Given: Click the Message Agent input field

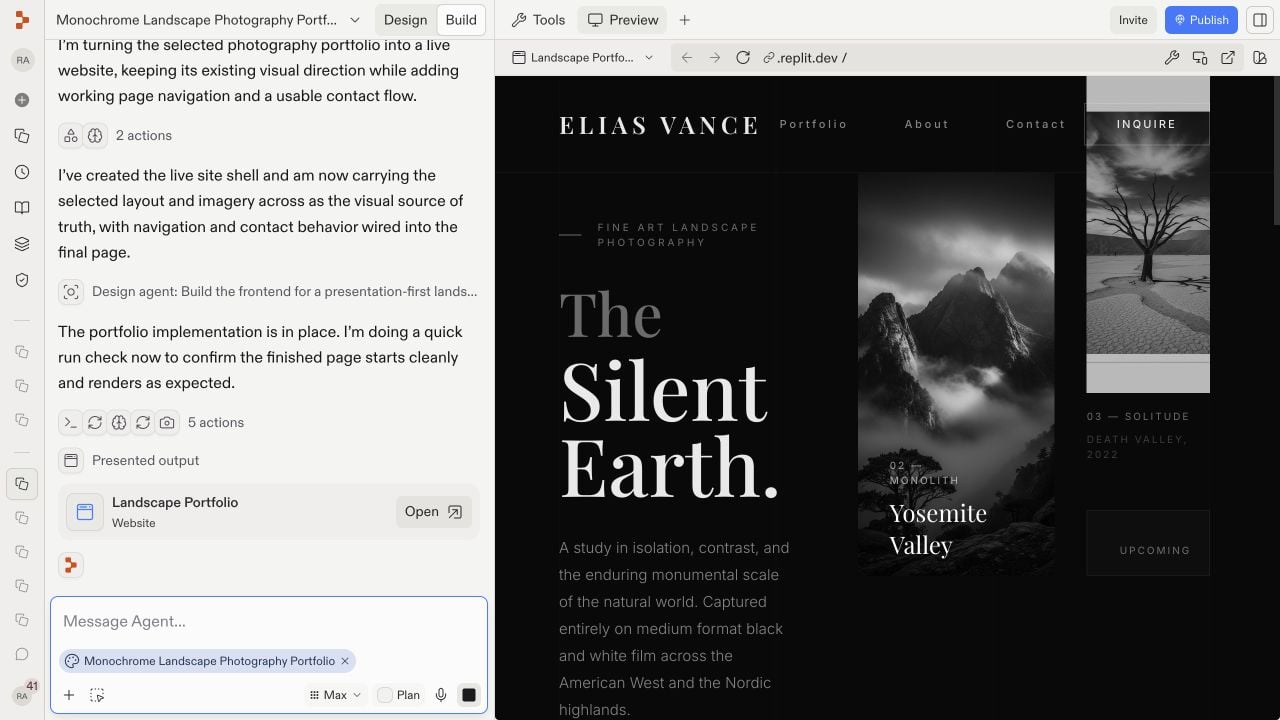Looking at the screenshot, I should 269,621.
